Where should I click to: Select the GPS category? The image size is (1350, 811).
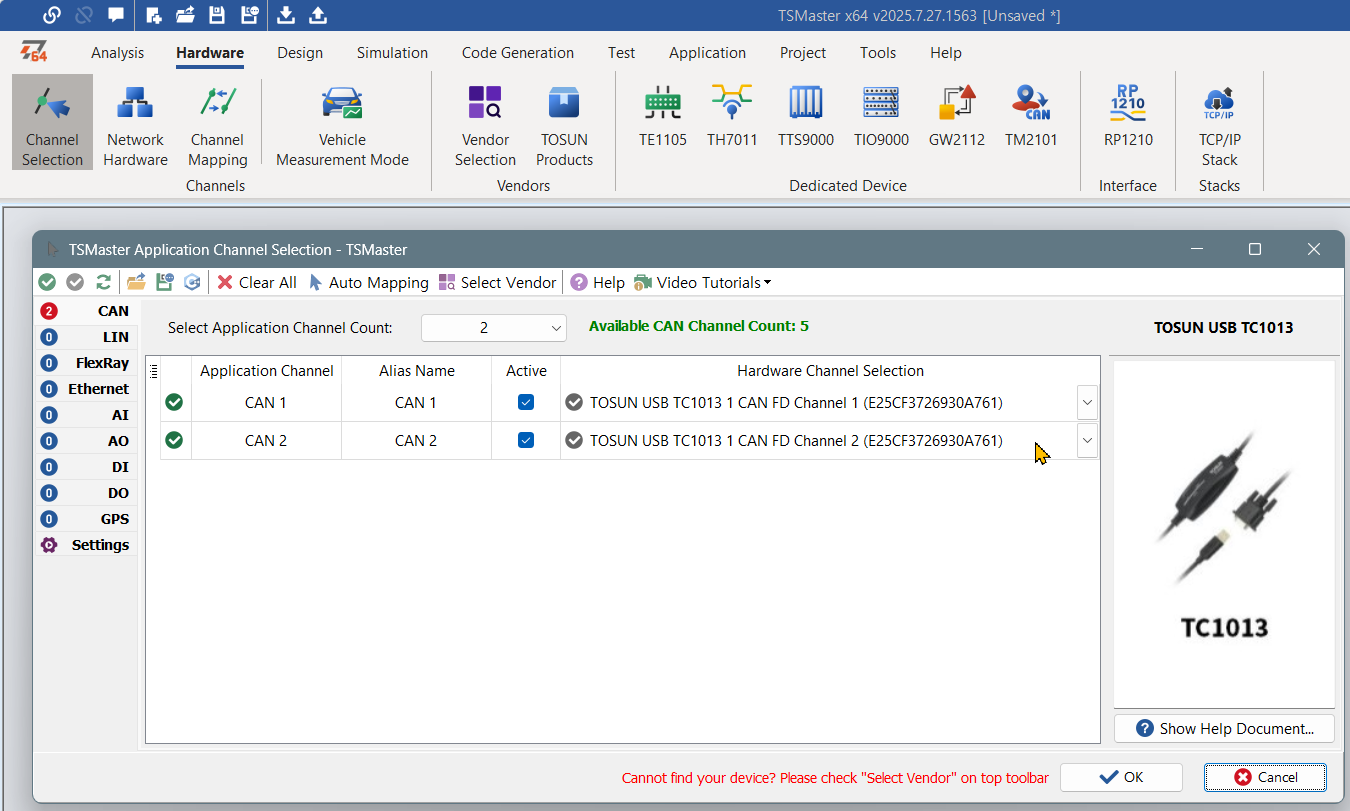[x=86, y=519]
